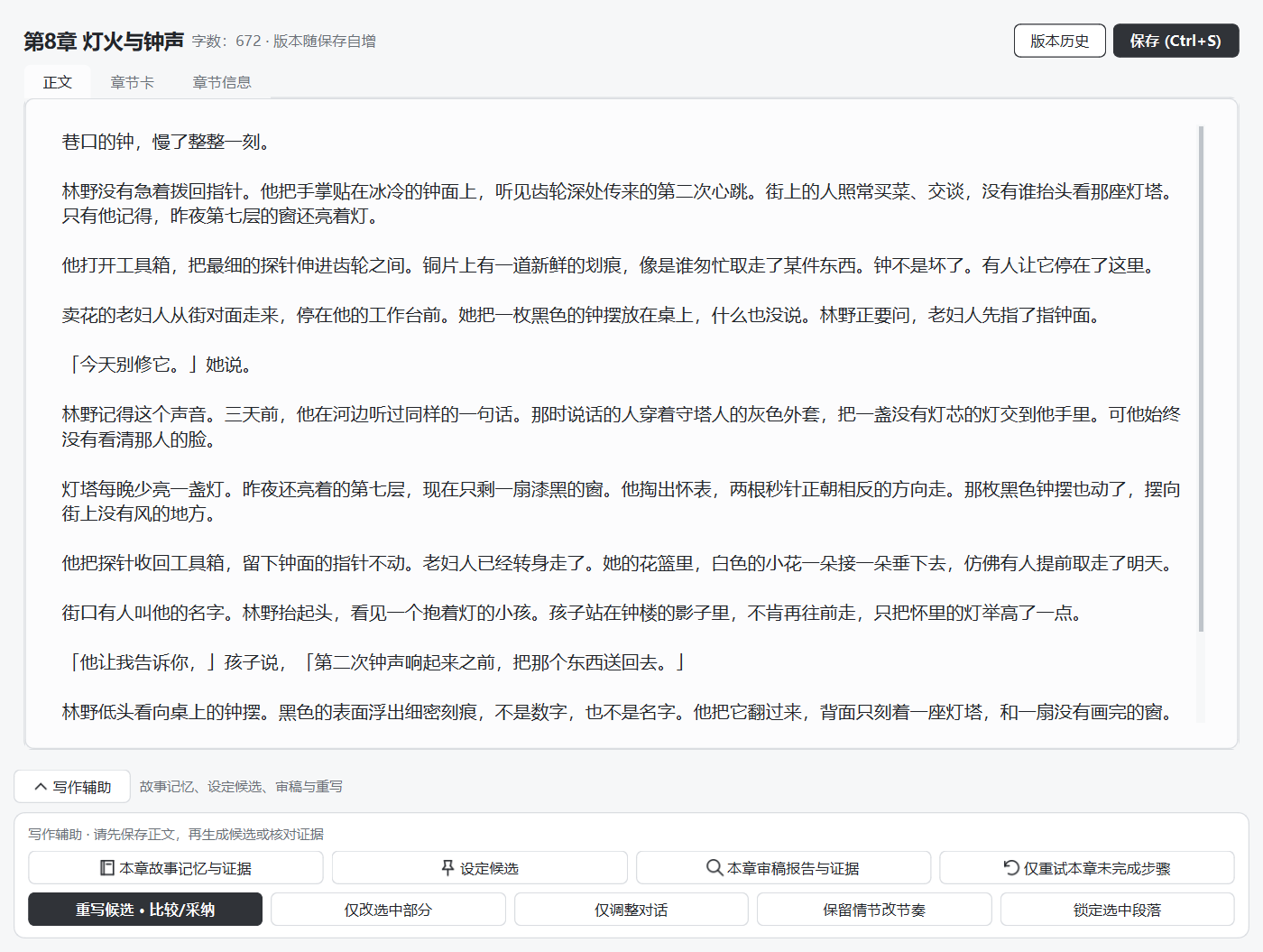Open the 章节信息 tab
Viewport: 1263px width, 952px height.
[222, 82]
